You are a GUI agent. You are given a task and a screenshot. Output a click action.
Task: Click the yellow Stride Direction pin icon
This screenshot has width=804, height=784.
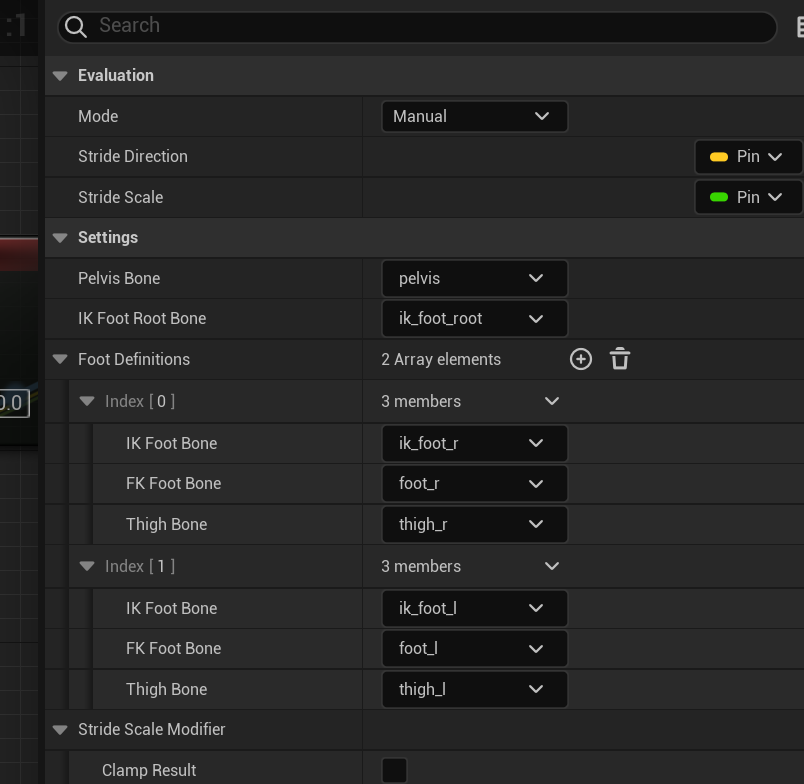coord(719,157)
